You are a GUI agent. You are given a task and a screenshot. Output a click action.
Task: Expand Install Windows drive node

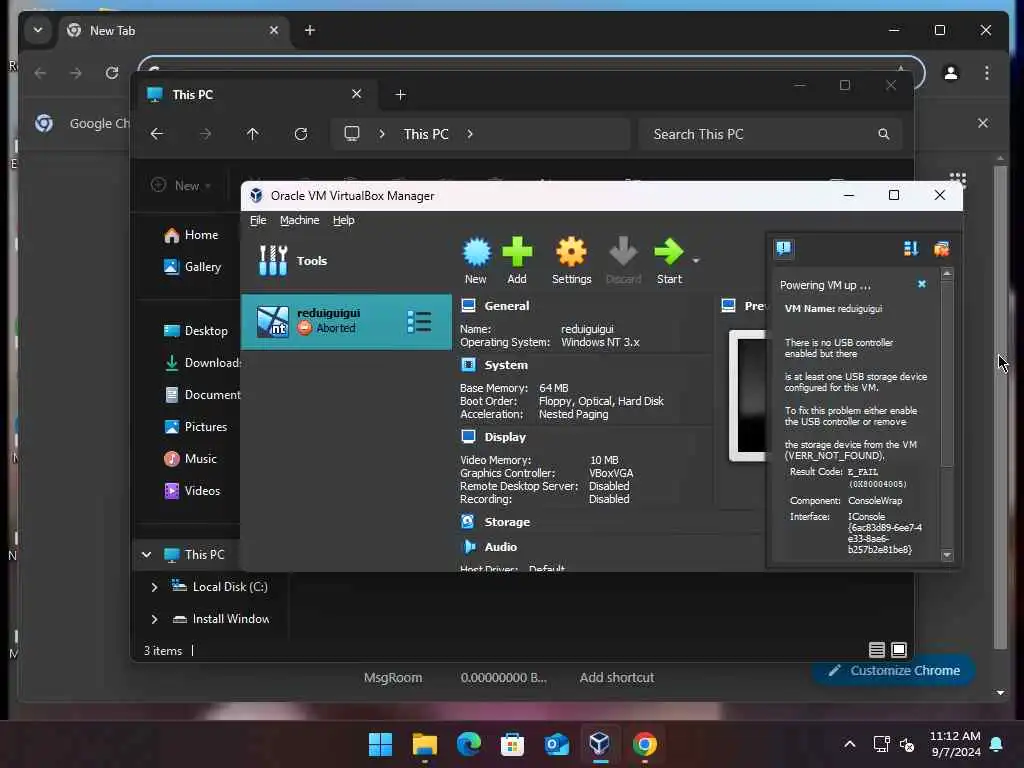coord(154,619)
